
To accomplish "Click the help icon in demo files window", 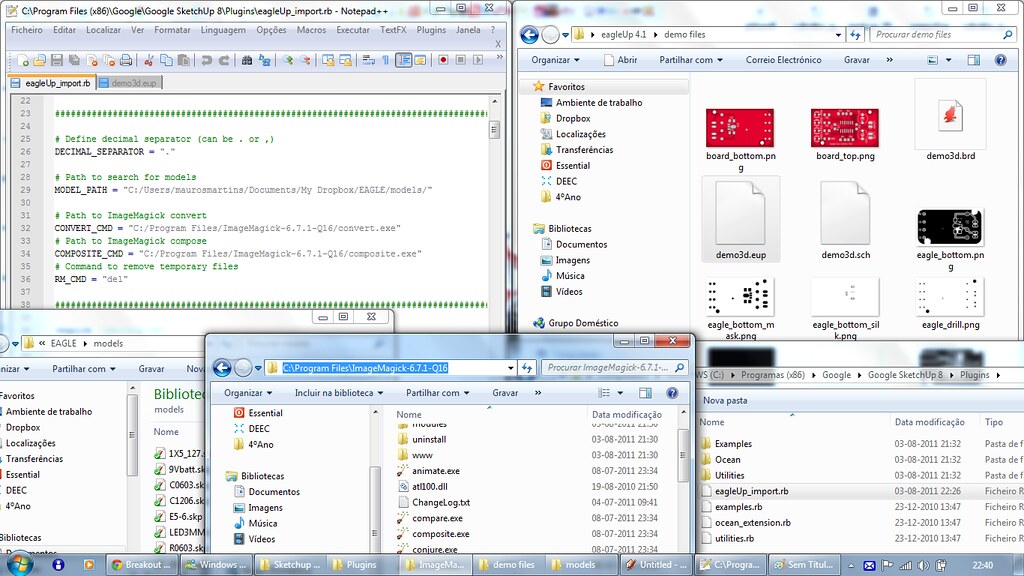I will 1000,59.
